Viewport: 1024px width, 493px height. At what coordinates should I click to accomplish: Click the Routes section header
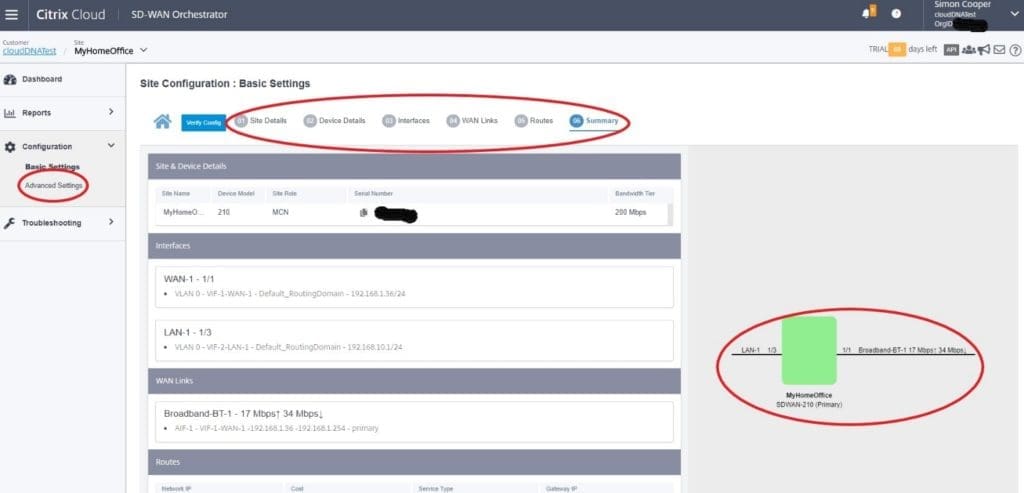coord(414,462)
